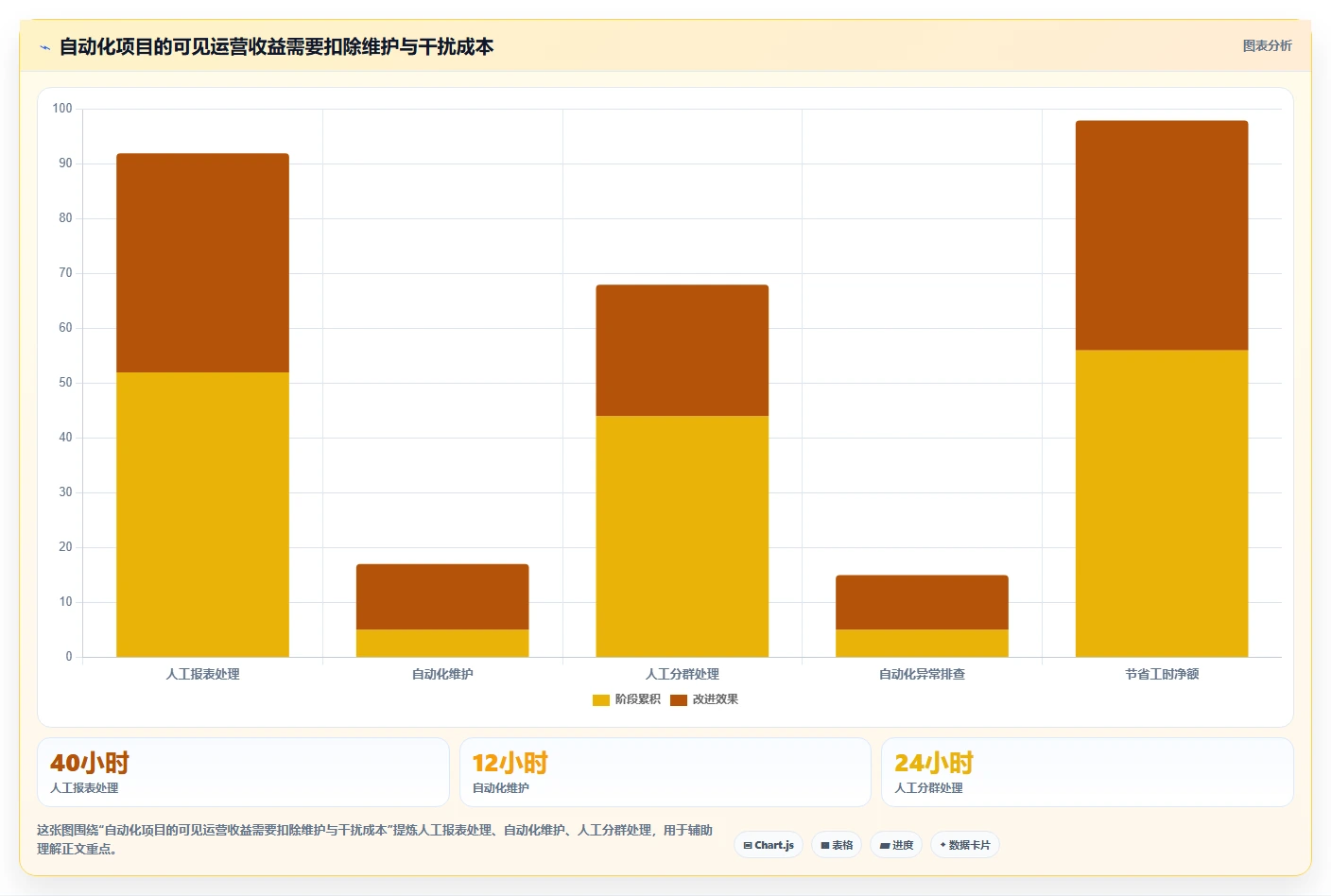Click the lightning icon beside the title
The image size is (1331, 896).
(x=44, y=47)
